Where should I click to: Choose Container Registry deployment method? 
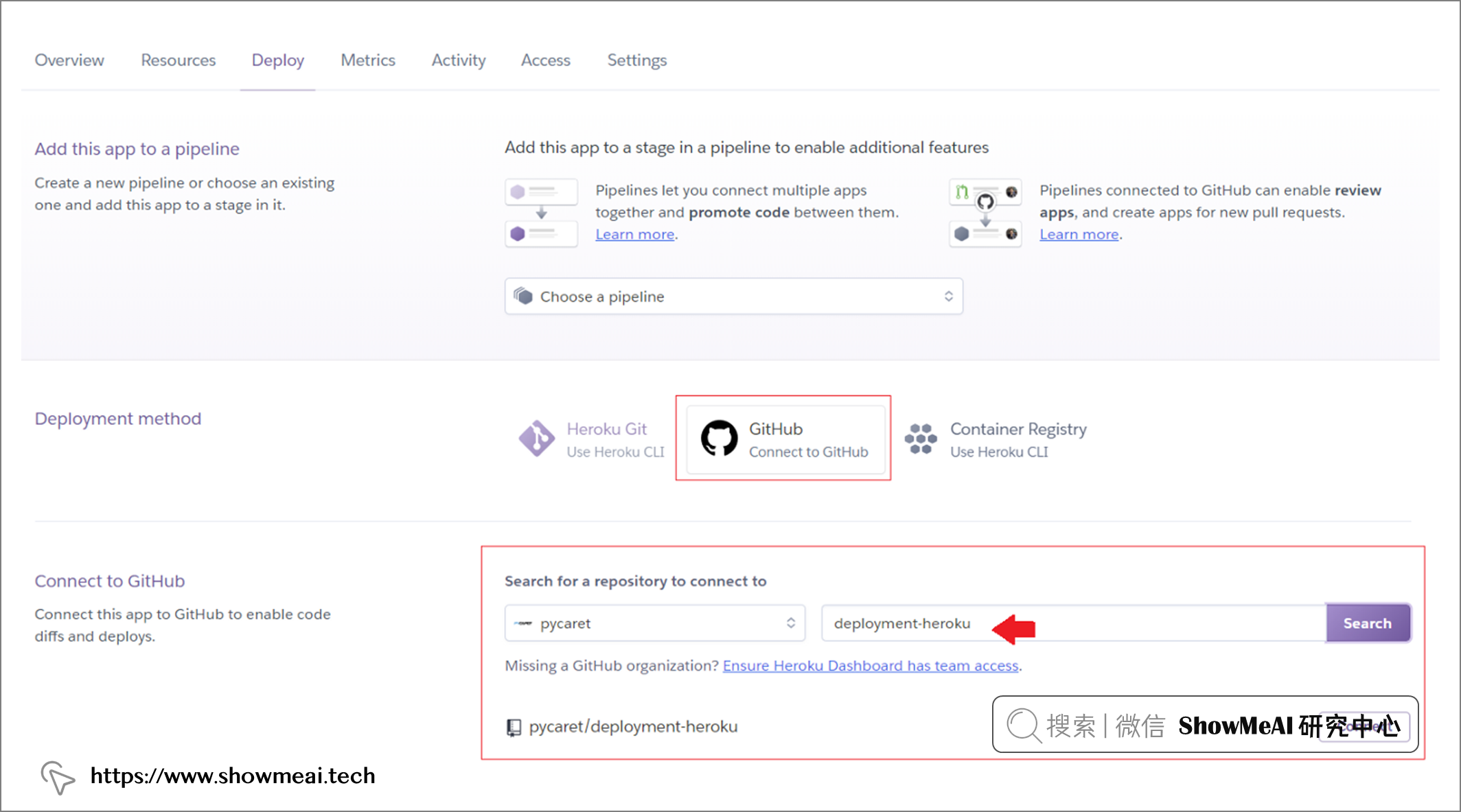[x=996, y=439]
